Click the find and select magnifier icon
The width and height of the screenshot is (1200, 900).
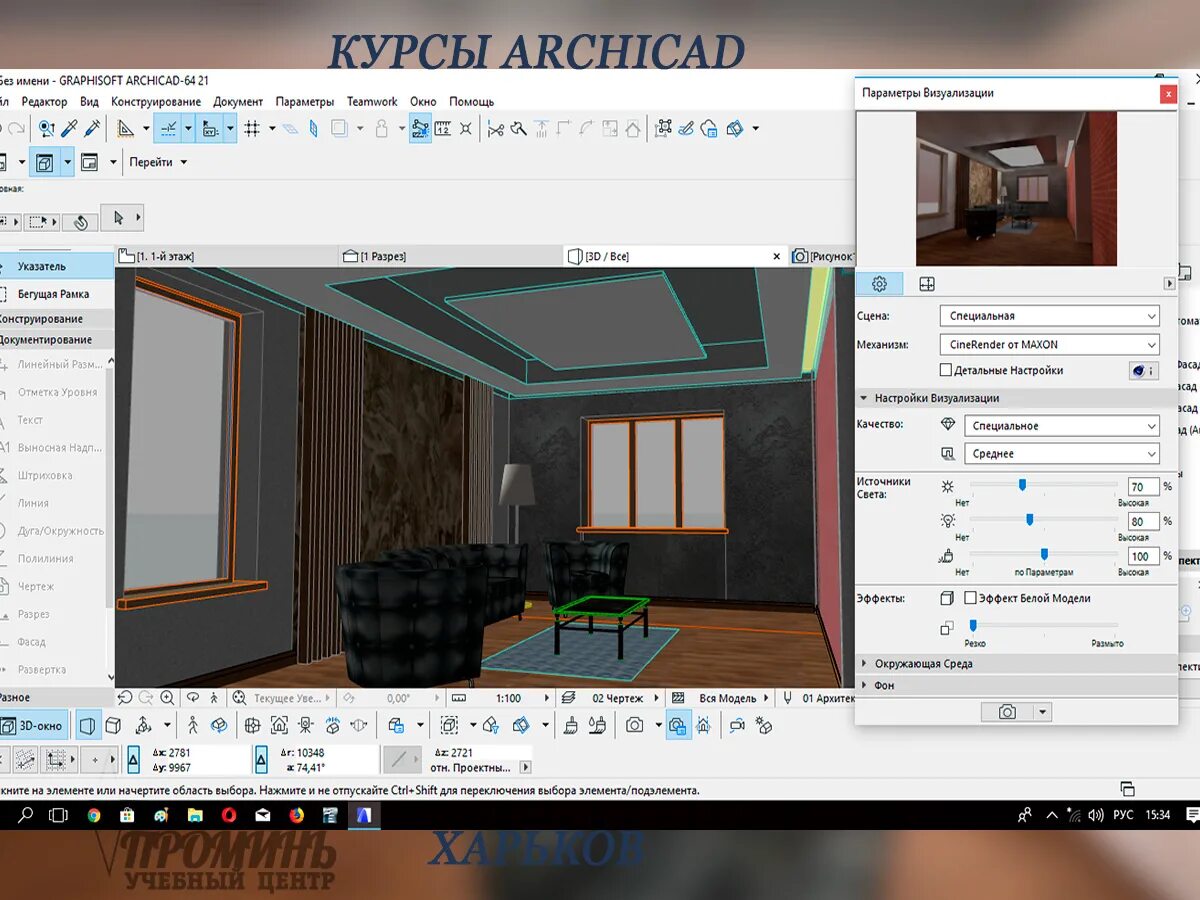point(46,128)
